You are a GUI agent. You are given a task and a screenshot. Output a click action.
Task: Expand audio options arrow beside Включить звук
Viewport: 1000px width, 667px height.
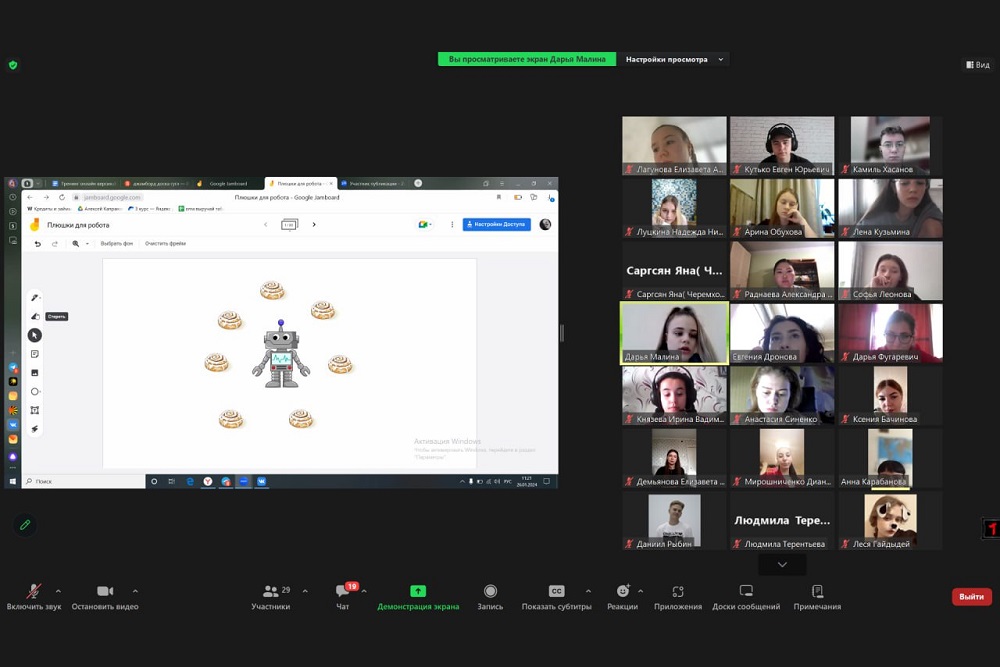click(58, 591)
